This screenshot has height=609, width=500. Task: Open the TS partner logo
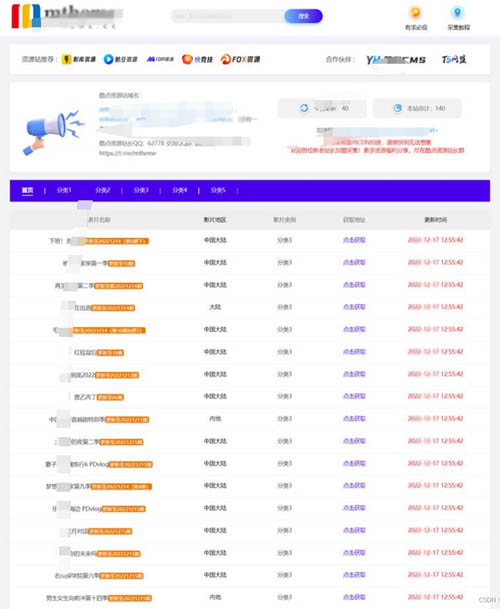(x=454, y=59)
